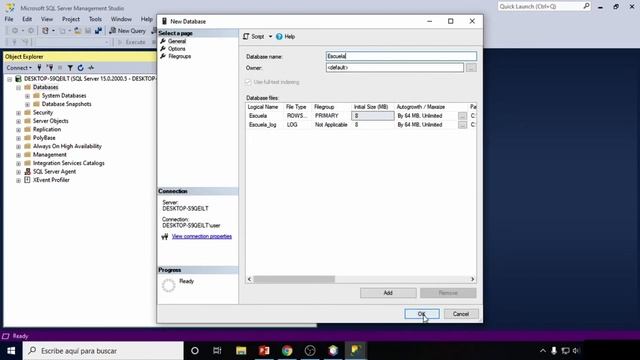Select the Management folder
Viewport: 640px width, 360px height.
coord(49,155)
